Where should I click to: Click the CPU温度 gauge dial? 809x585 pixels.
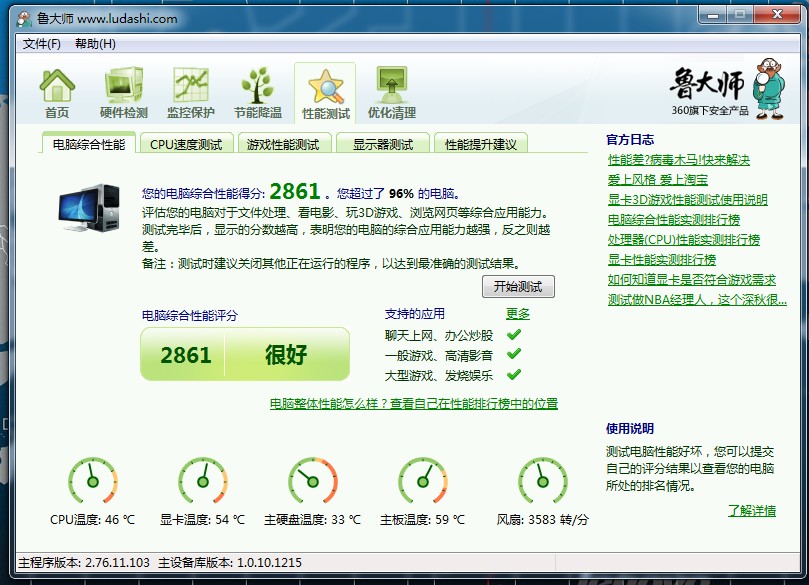[x=92, y=480]
